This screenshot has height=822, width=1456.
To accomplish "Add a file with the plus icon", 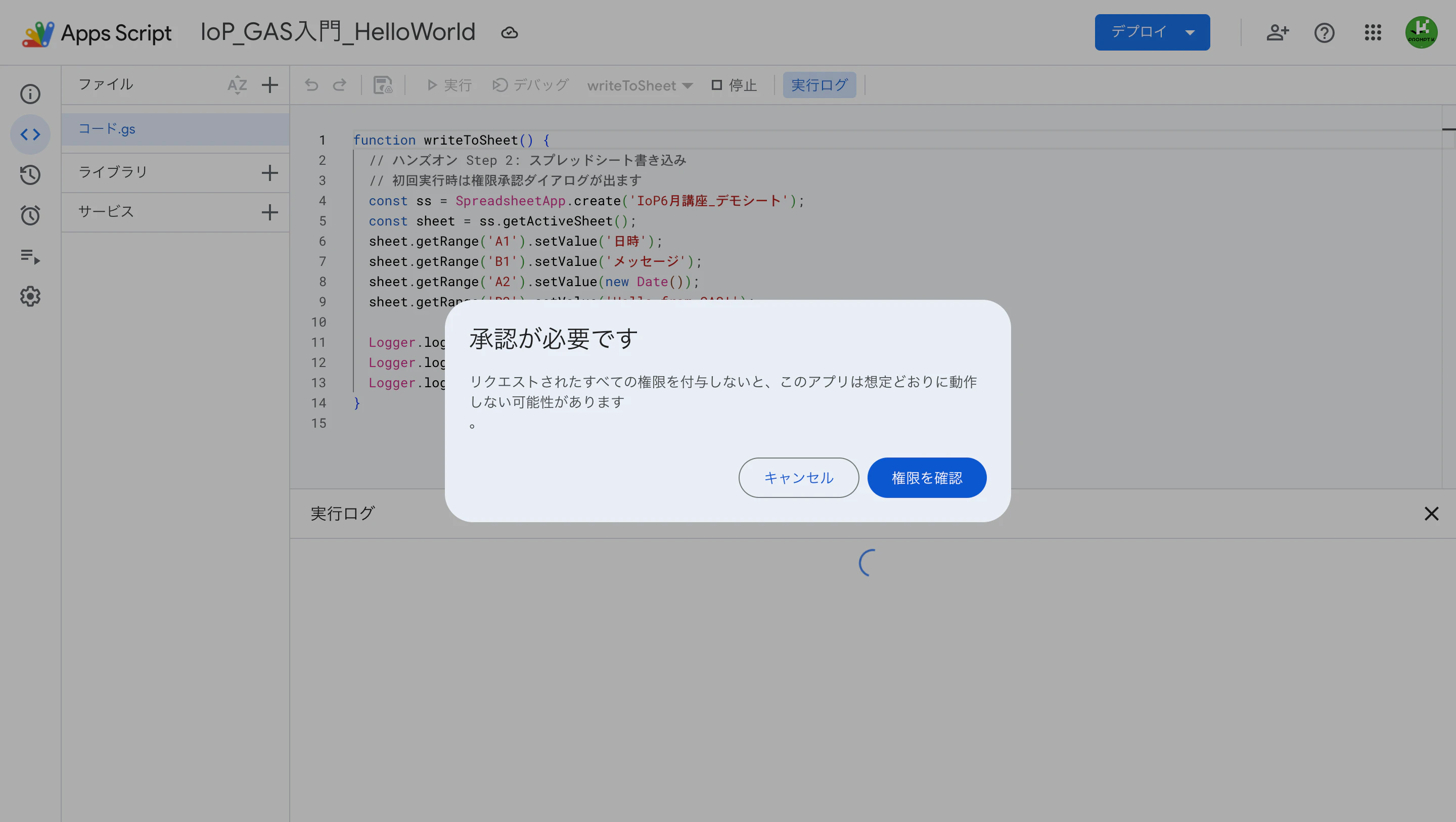I will click(x=270, y=85).
